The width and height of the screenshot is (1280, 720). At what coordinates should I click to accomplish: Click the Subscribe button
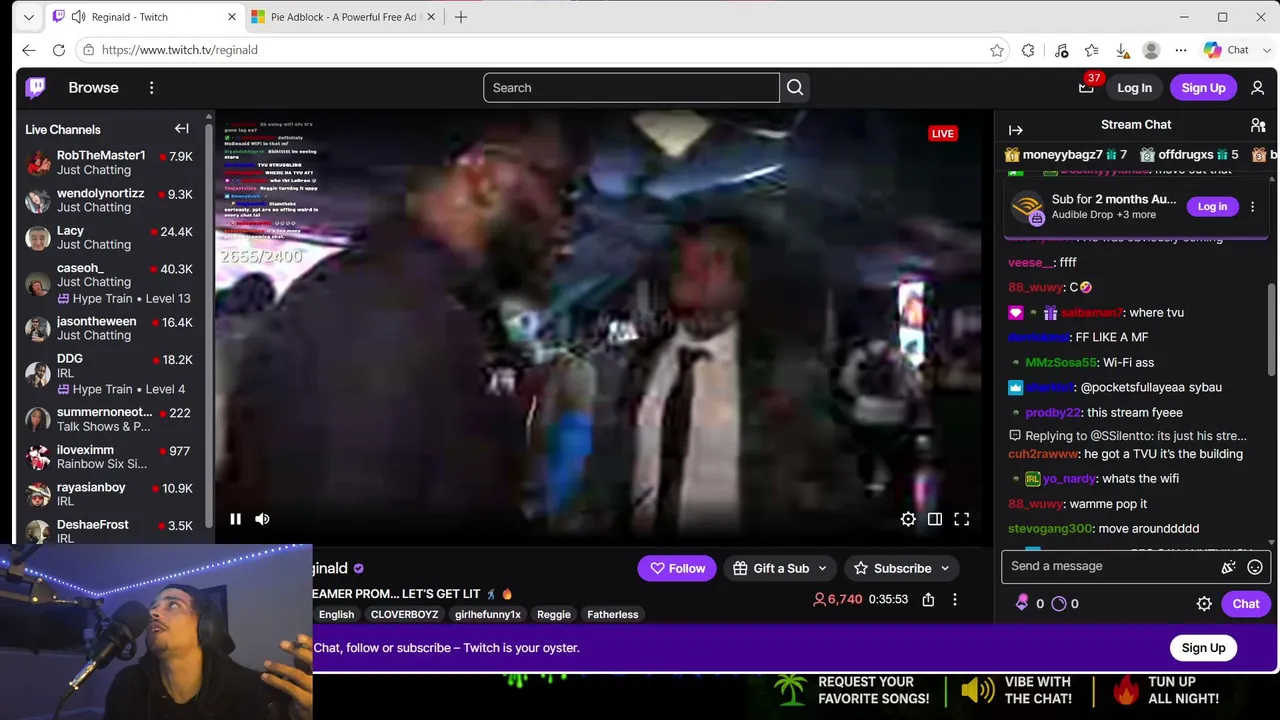coord(902,568)
